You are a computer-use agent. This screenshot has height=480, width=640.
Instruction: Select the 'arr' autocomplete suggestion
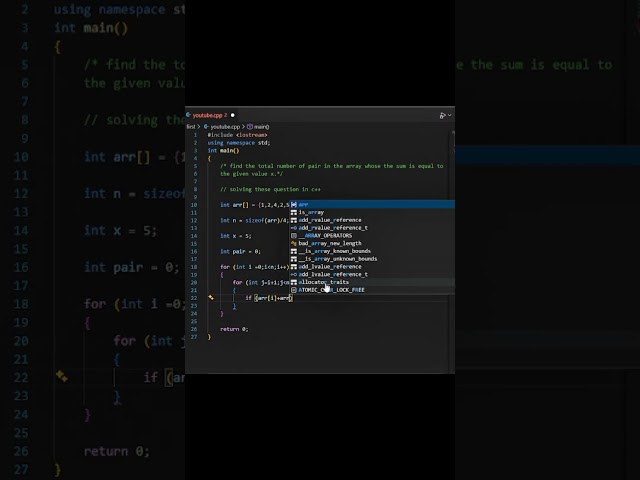click(x=372, y=204)
